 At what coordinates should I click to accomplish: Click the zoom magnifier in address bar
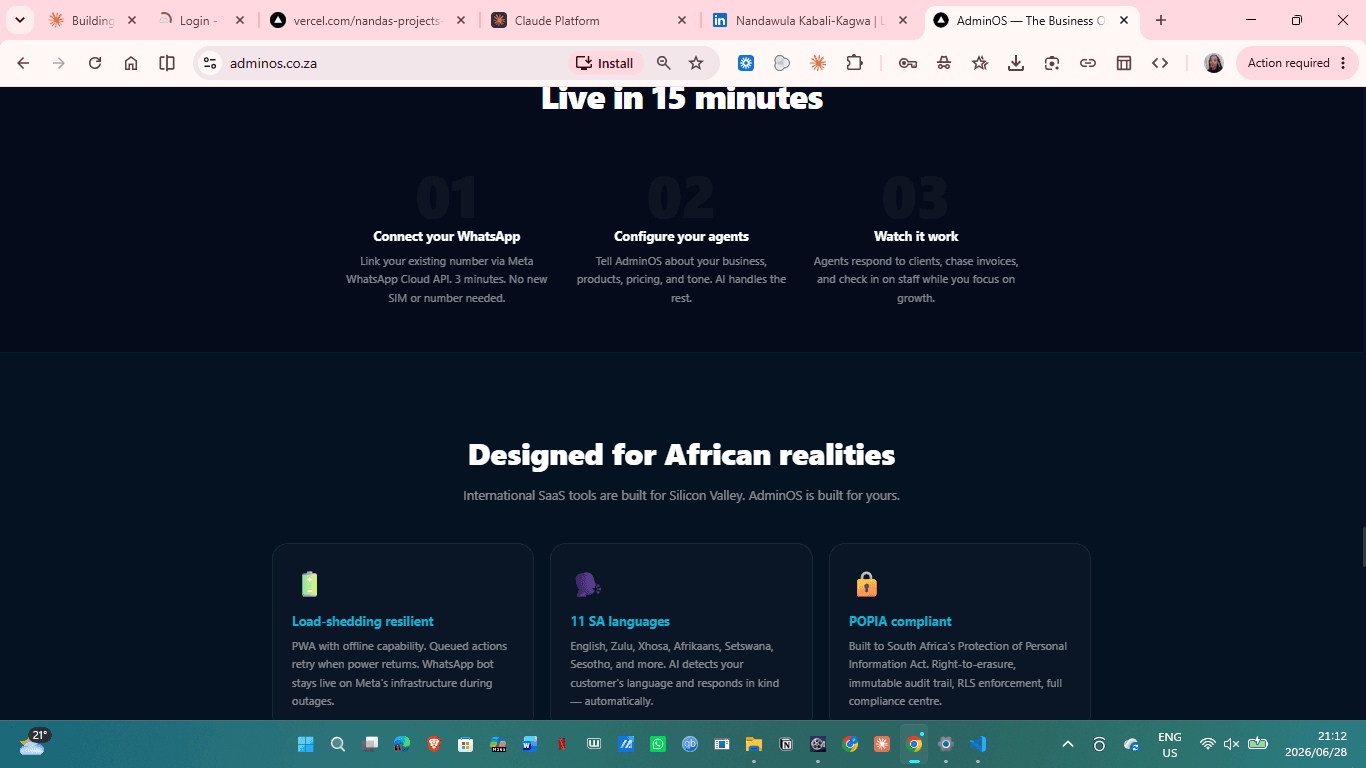[664, 63]
